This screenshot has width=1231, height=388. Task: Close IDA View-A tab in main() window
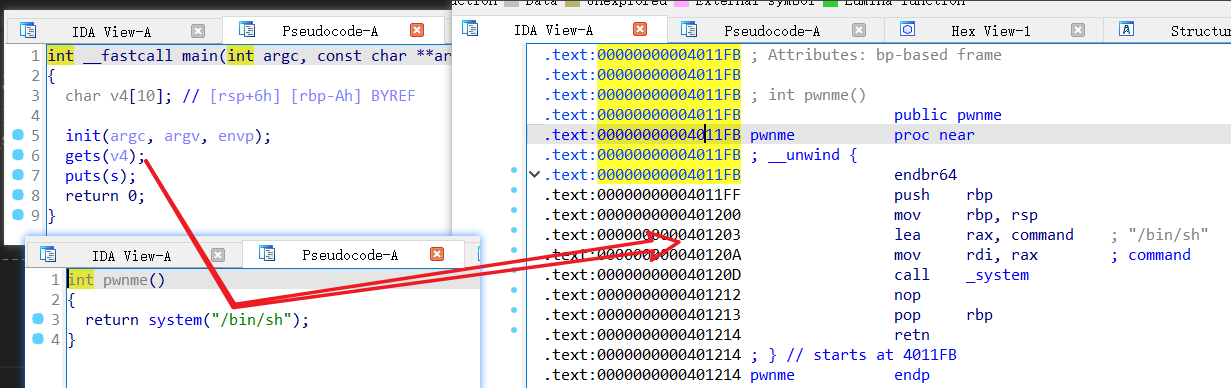pyautogui.click(x=198, y=31)
